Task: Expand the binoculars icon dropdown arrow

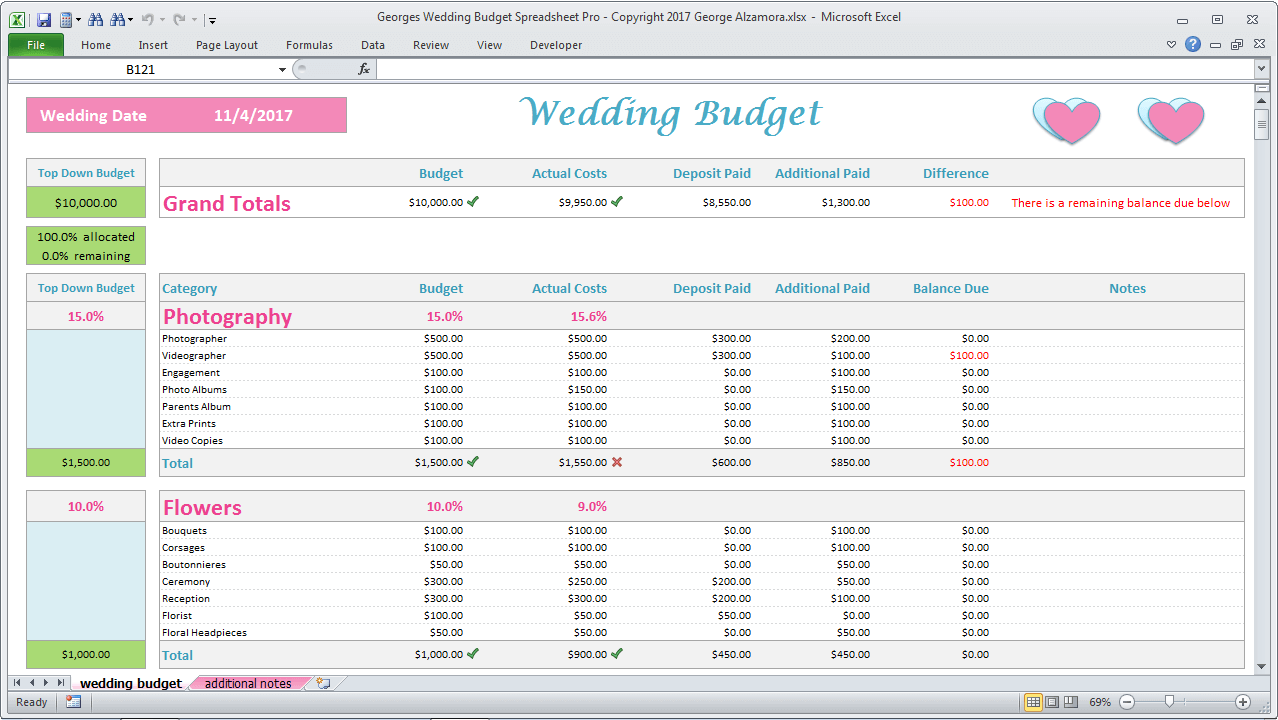Action: pyautogui.click(x=130, y=18)
